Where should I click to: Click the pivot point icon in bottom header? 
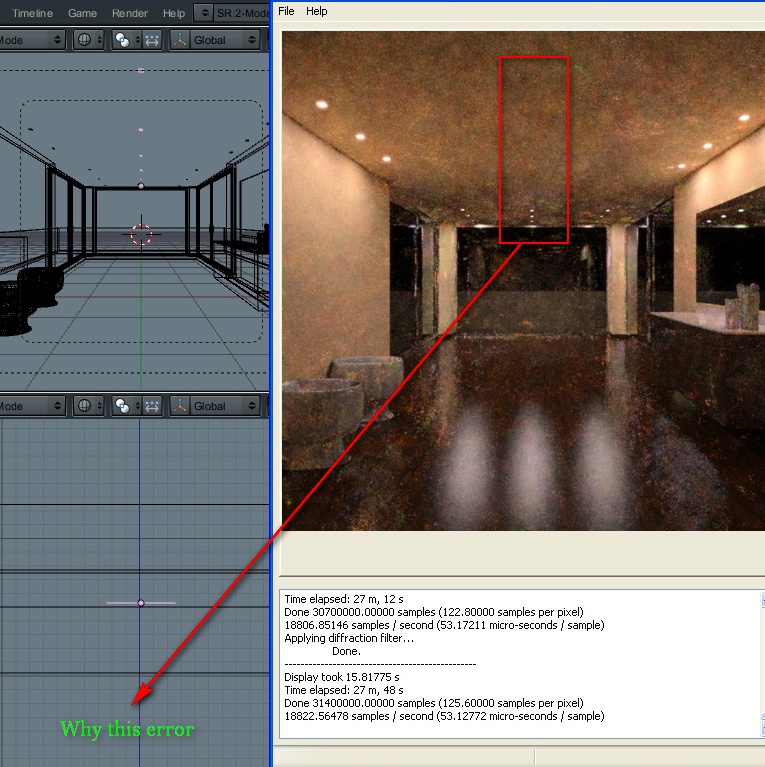(125, 406)
